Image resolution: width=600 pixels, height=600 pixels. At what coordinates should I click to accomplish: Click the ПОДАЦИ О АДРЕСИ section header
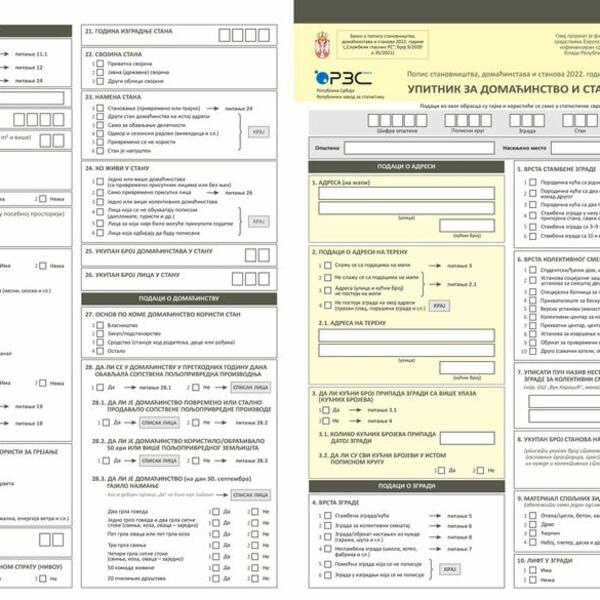[405, 166]
